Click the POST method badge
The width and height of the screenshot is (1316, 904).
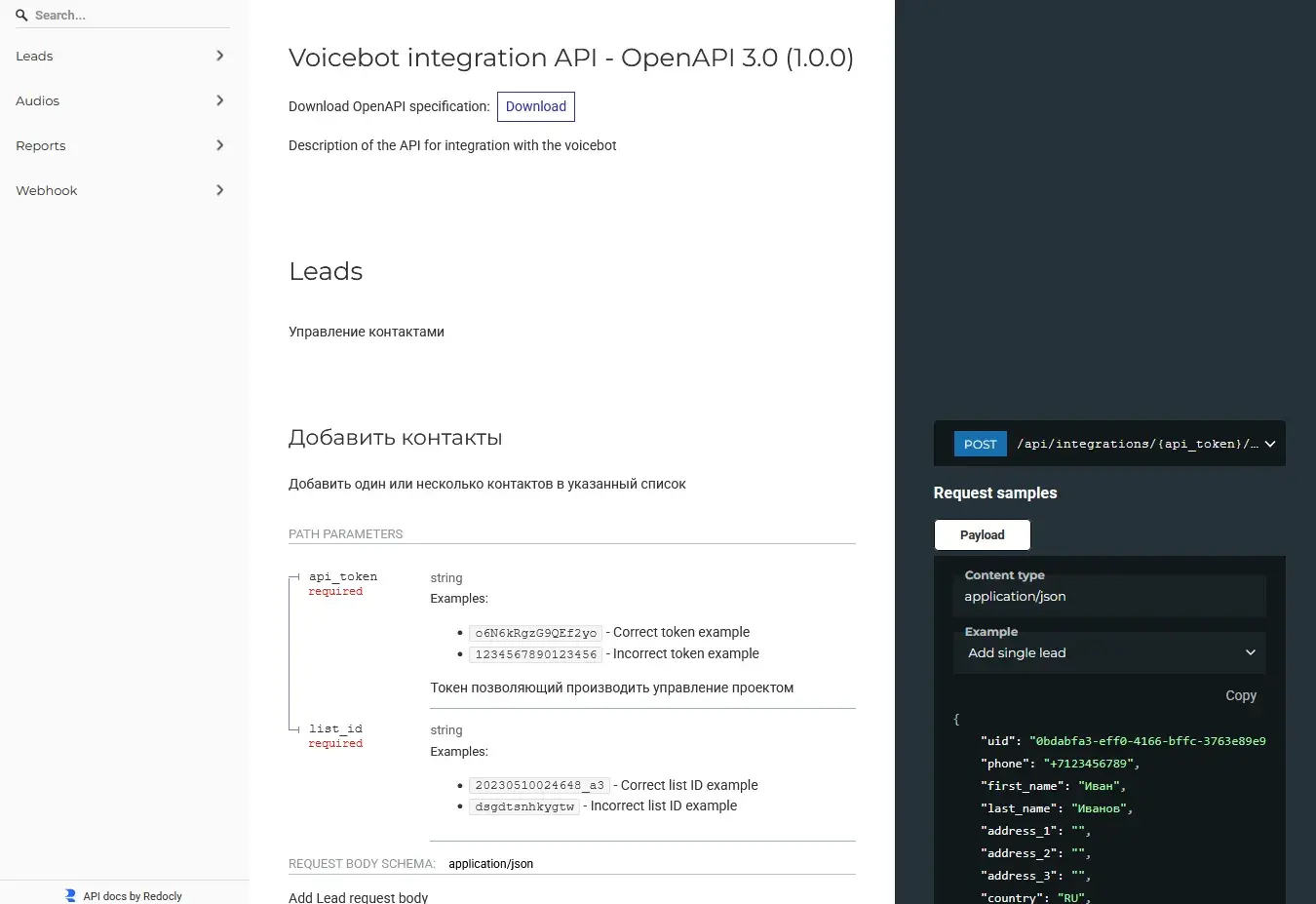pos(980,444)
